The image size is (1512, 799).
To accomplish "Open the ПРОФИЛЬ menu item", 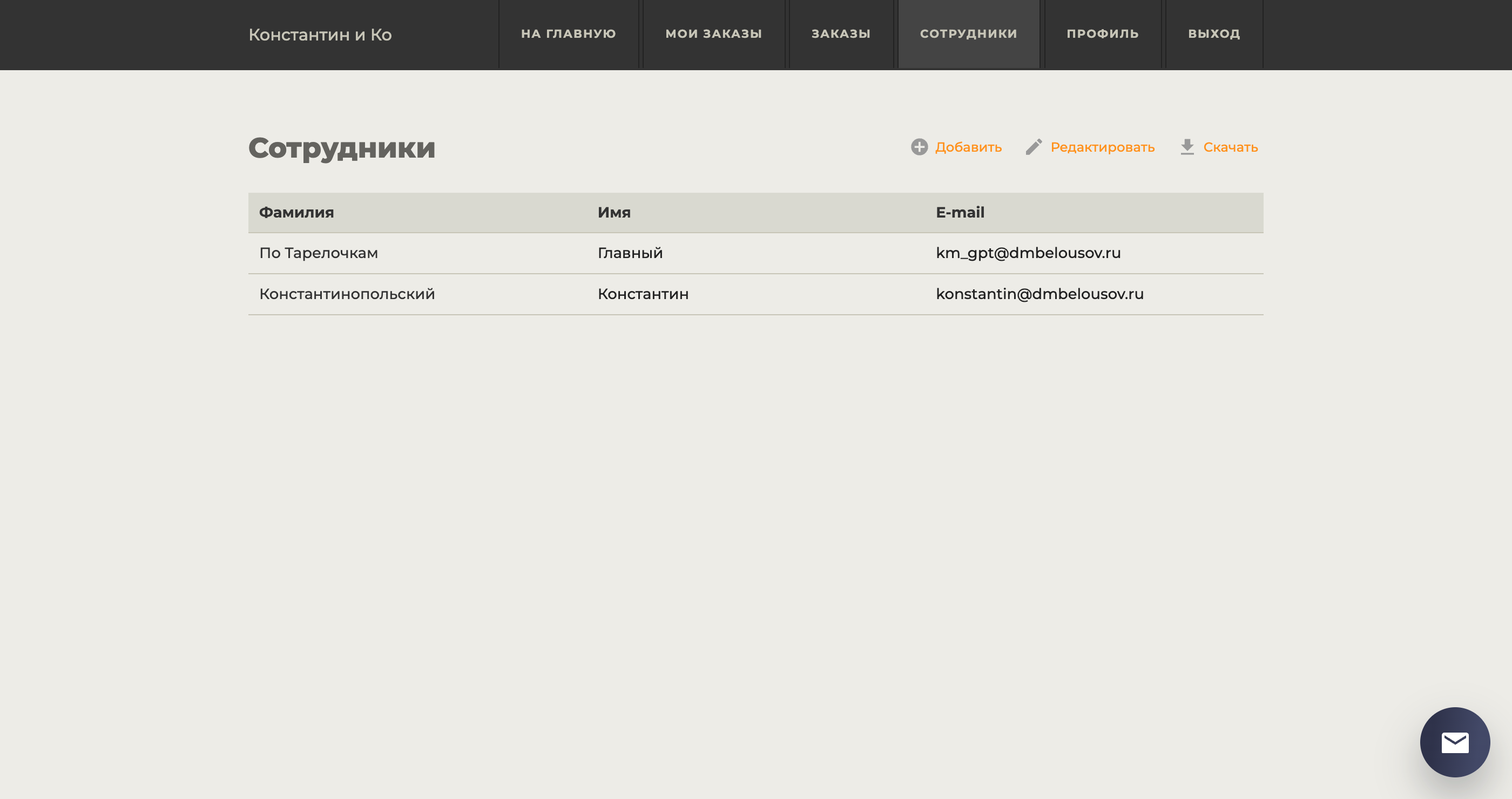I will point(1102,34).
